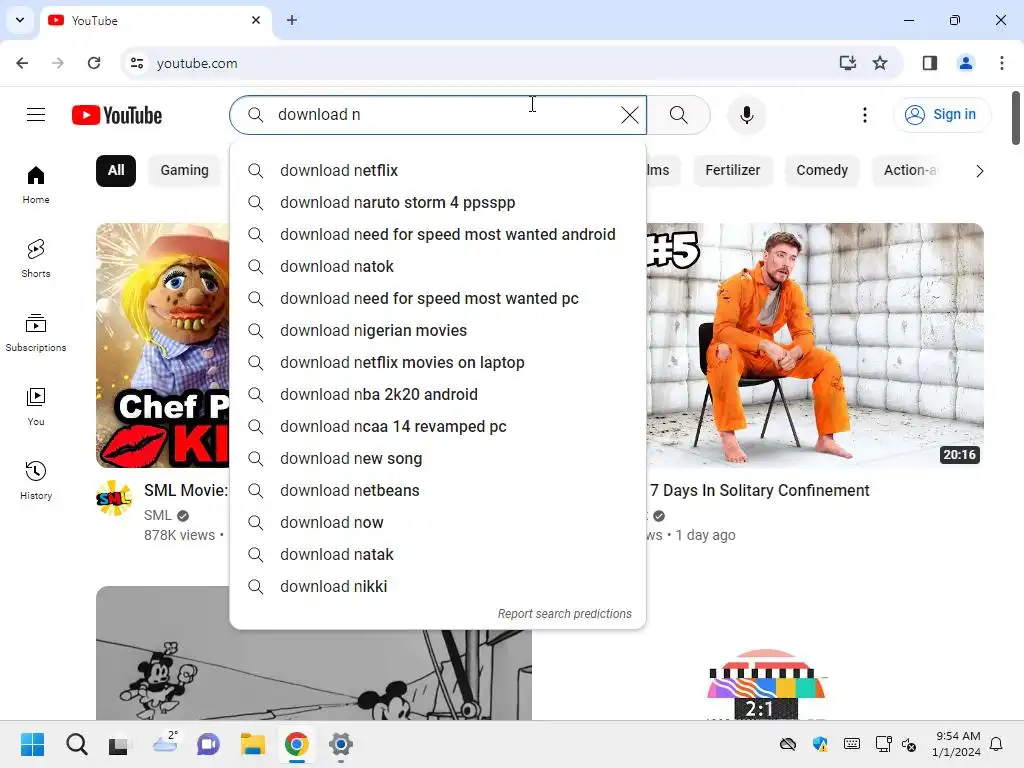View site information icon in address bar
The height and width of the screenshot is (768, 1024).
137,63
